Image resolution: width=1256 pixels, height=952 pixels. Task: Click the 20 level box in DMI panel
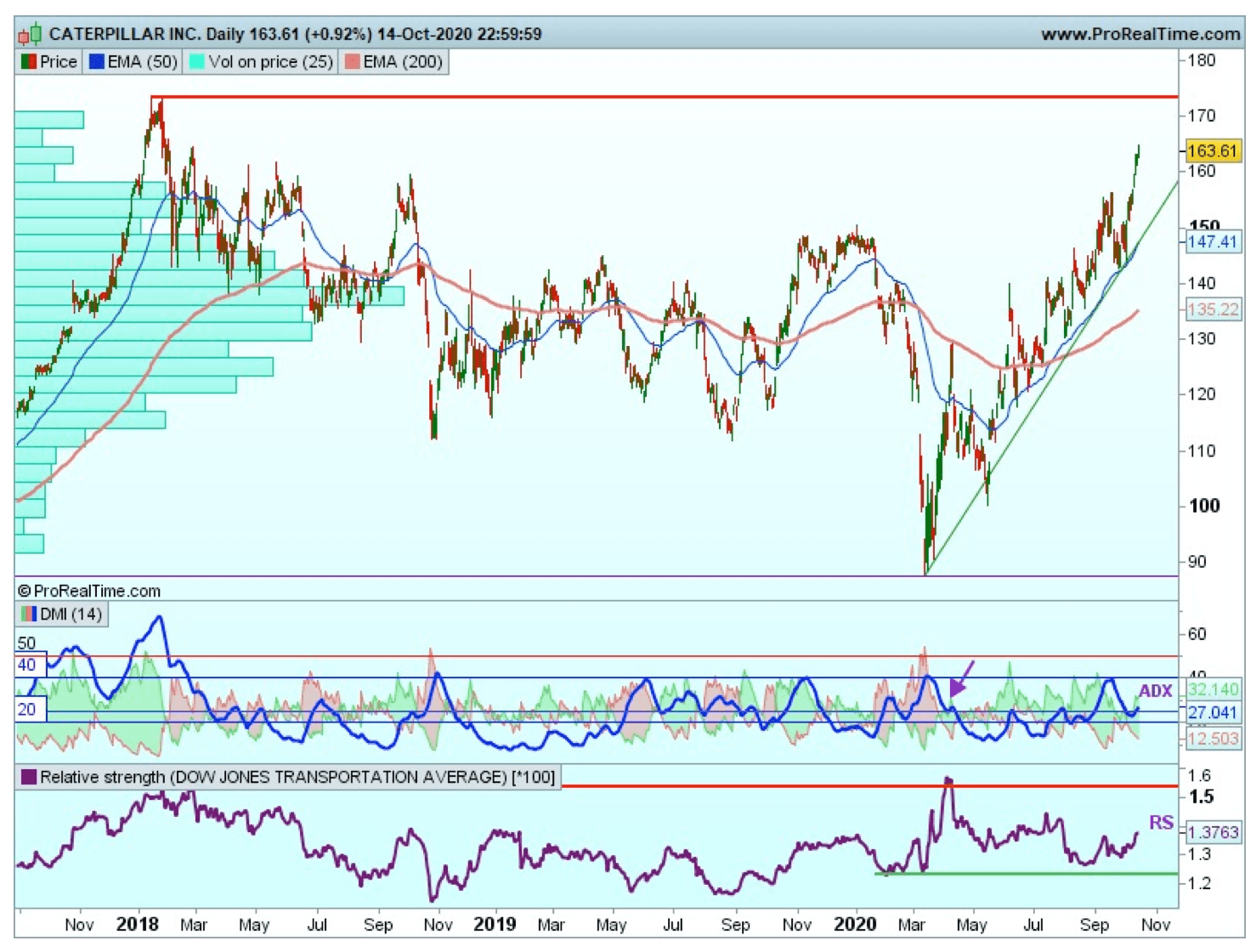pyautogui.click(x=29, y=710)
